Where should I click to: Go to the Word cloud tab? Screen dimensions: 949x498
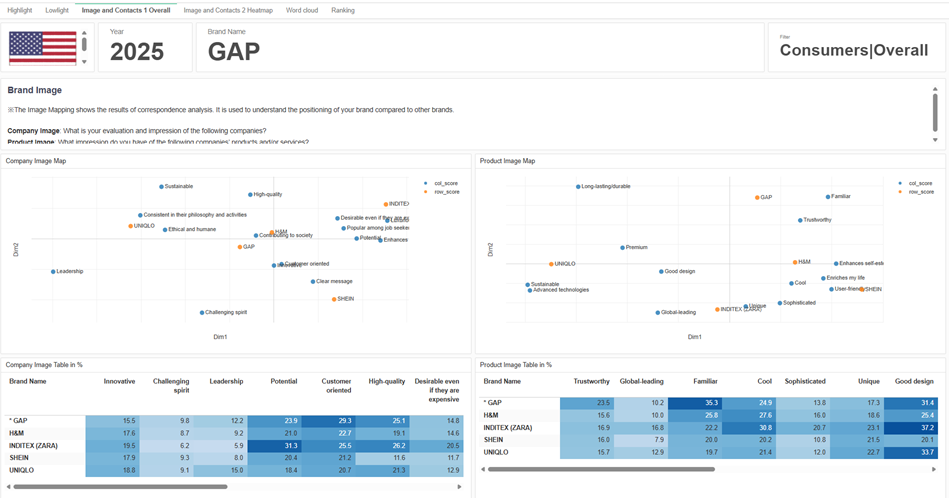tap(302, 10)
